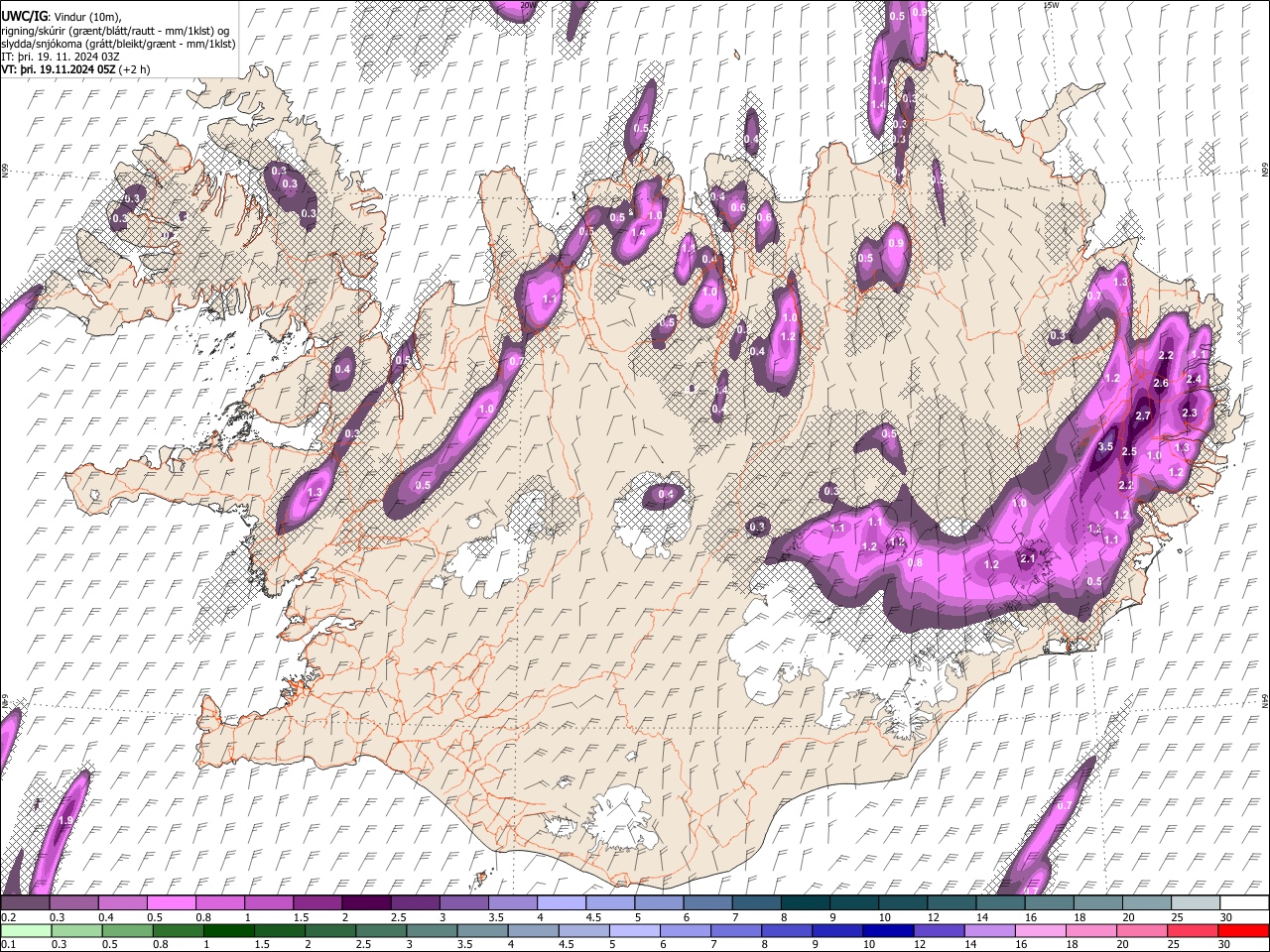Click lower legend pale green swatch at 0.1
Image resolution: width=1270 pixels, height=952 pixels.
(x=26, y=930)
